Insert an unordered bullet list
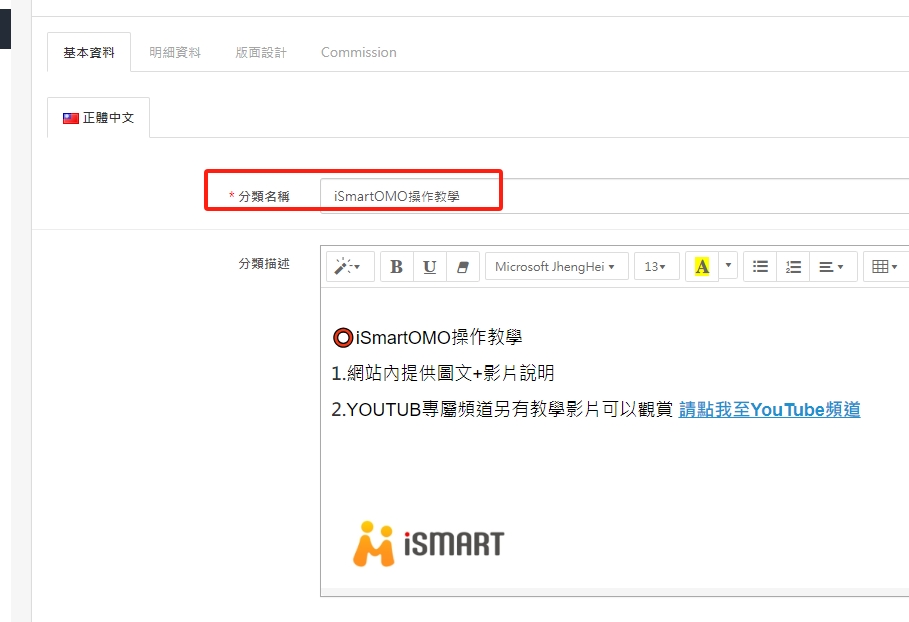This screenshot has width=909, height=622. (760, 267)
